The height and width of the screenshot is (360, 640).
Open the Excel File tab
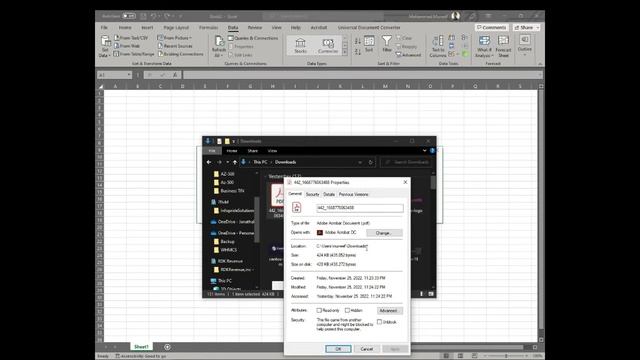click(x=104, y=27)
